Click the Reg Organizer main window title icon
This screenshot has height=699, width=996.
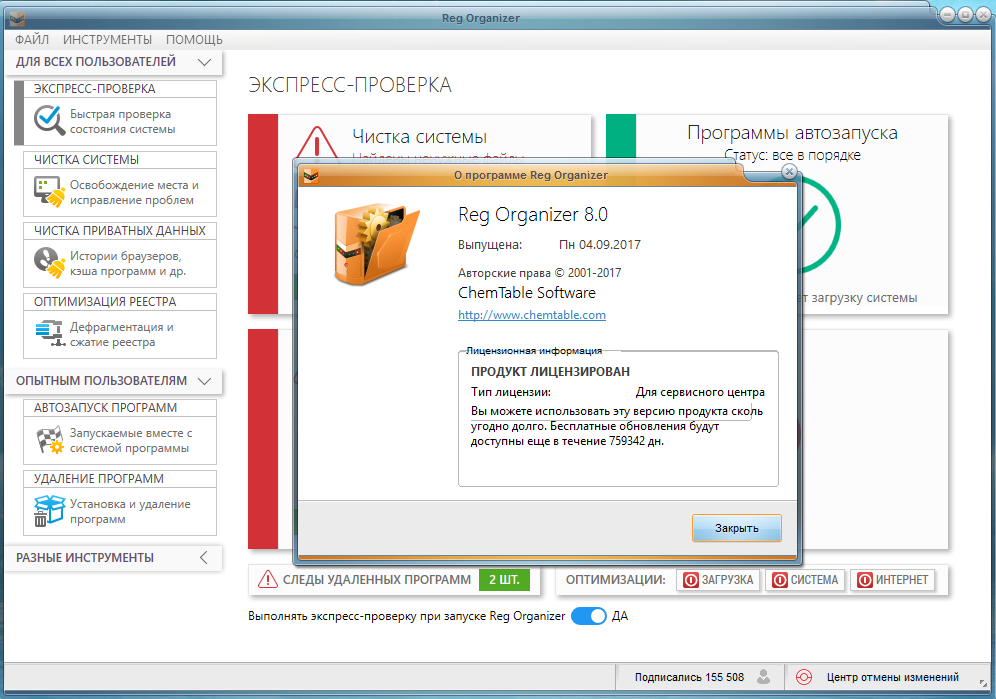point(17,18)
